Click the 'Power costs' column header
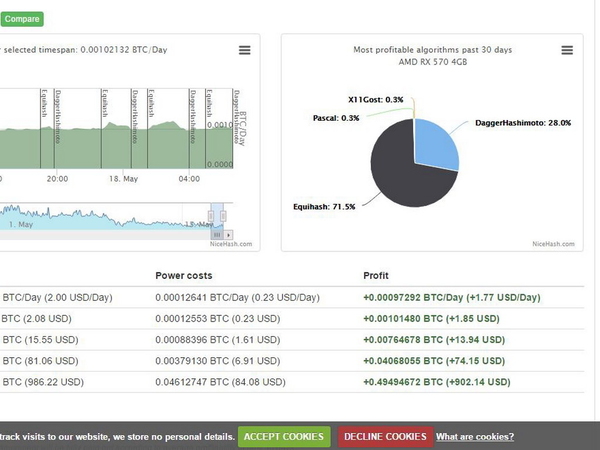Image resolution: width=600 pixels, height=450 pixels. (x=183, y=275)
